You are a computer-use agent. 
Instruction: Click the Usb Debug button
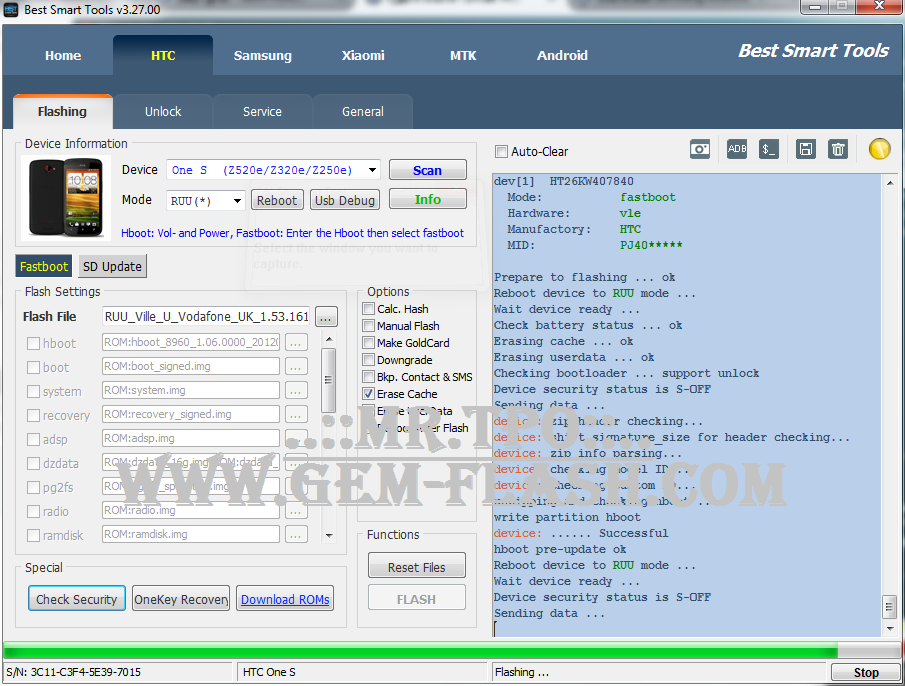pyautogui.click(x=345, y=200)
